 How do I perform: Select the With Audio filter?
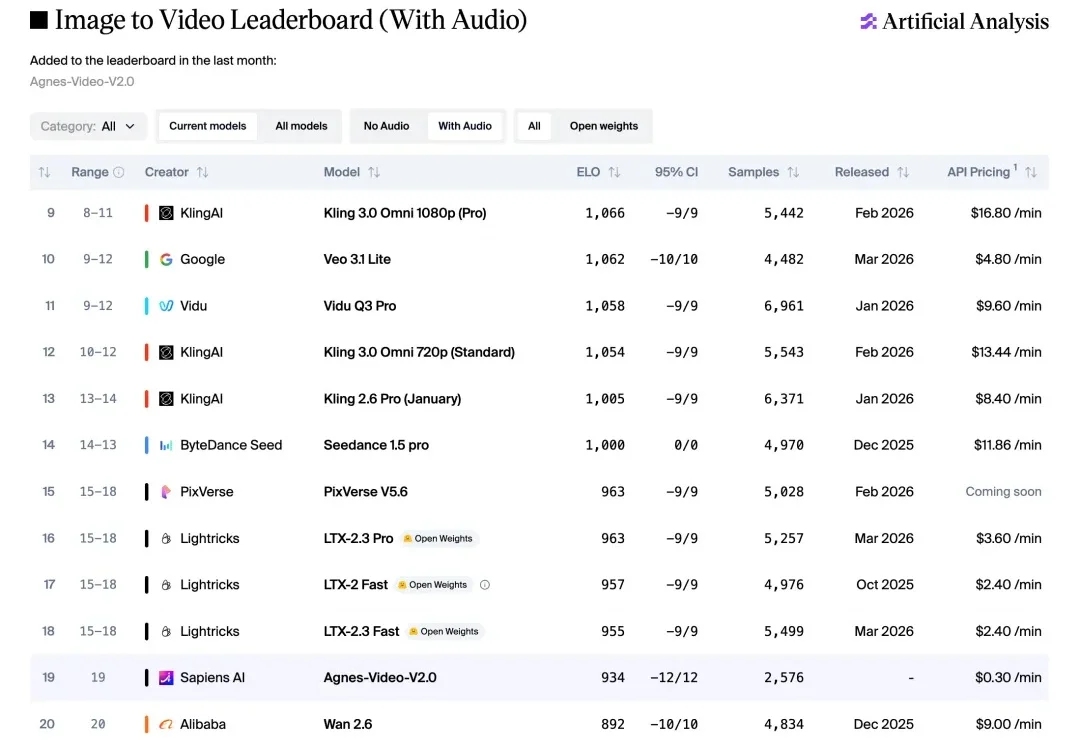point(465,126)
